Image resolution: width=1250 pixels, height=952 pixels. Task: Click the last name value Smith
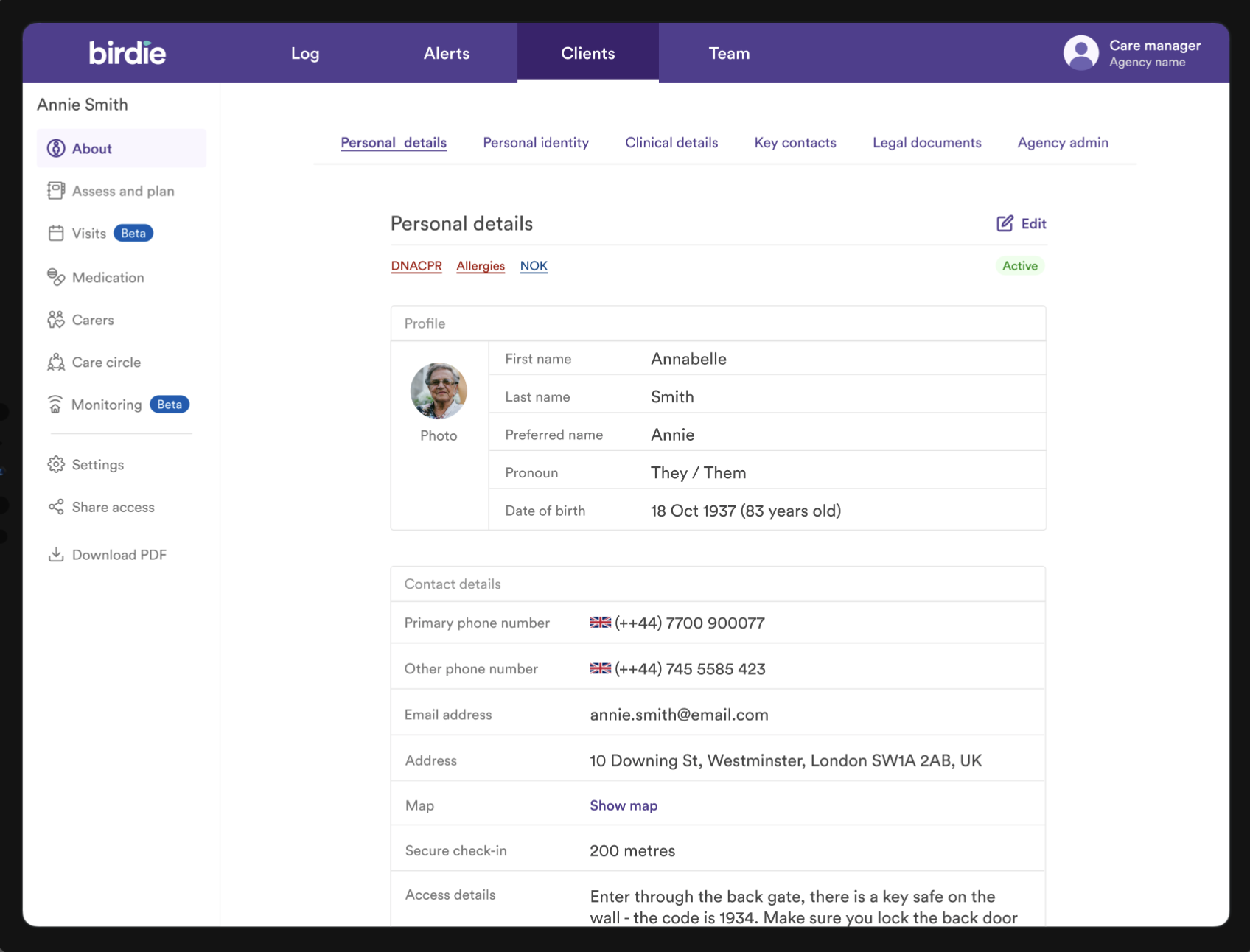[672, 397]
